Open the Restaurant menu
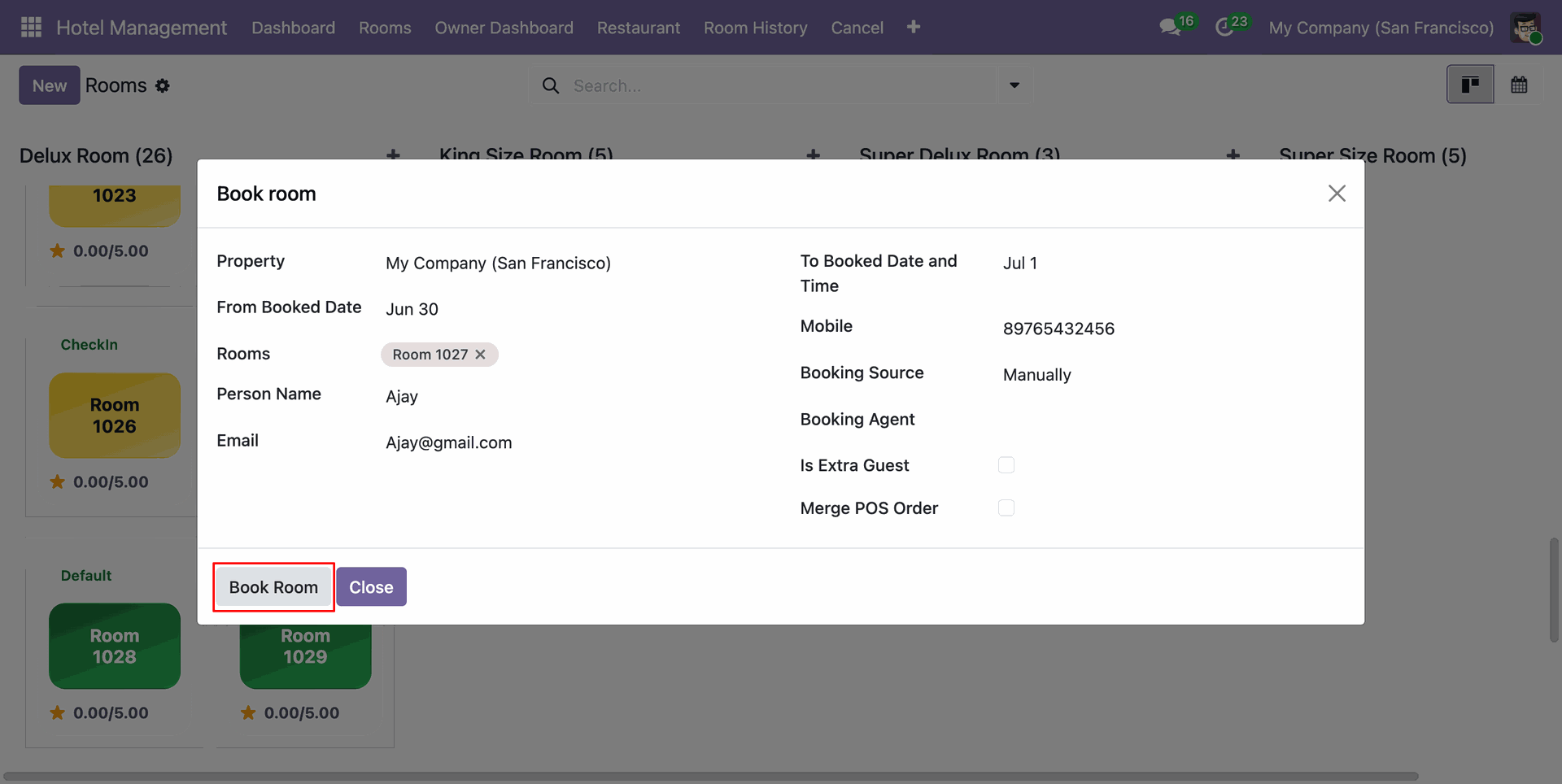The width and height of the screenshot is (1562, 784). click(x=639, y=28)
